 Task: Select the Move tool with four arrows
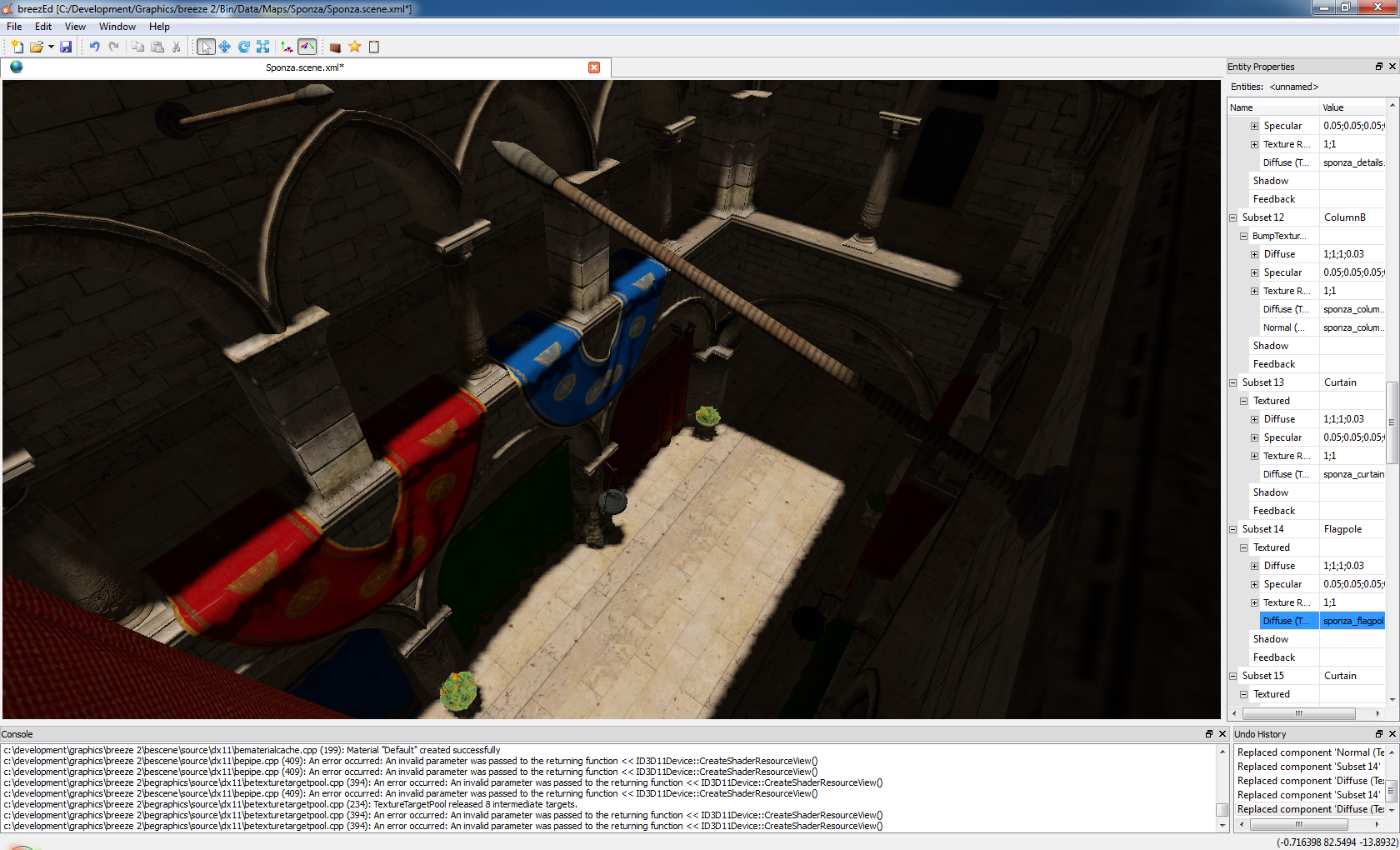pyautogui.click(x=224, y=47)
